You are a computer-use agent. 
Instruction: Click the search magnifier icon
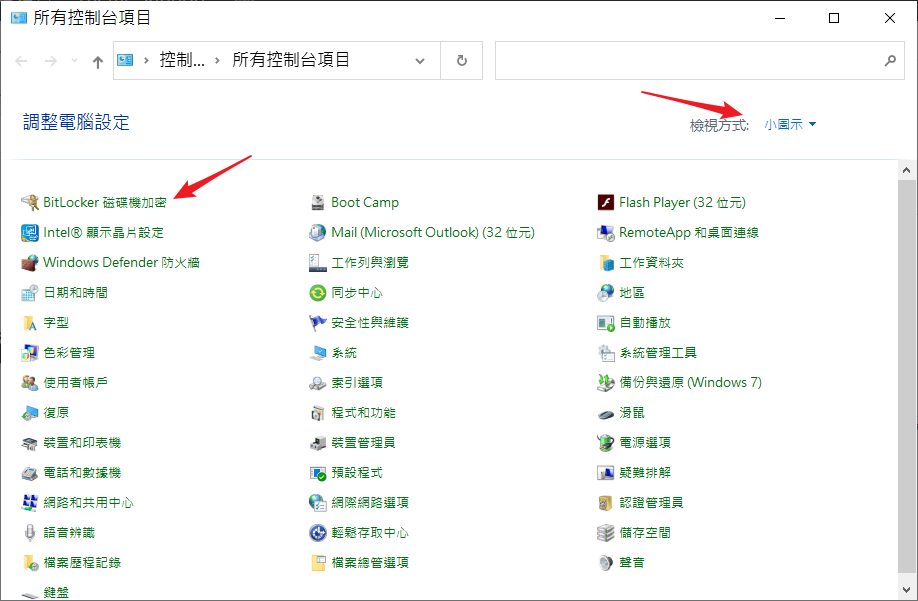tap(890, 60)
